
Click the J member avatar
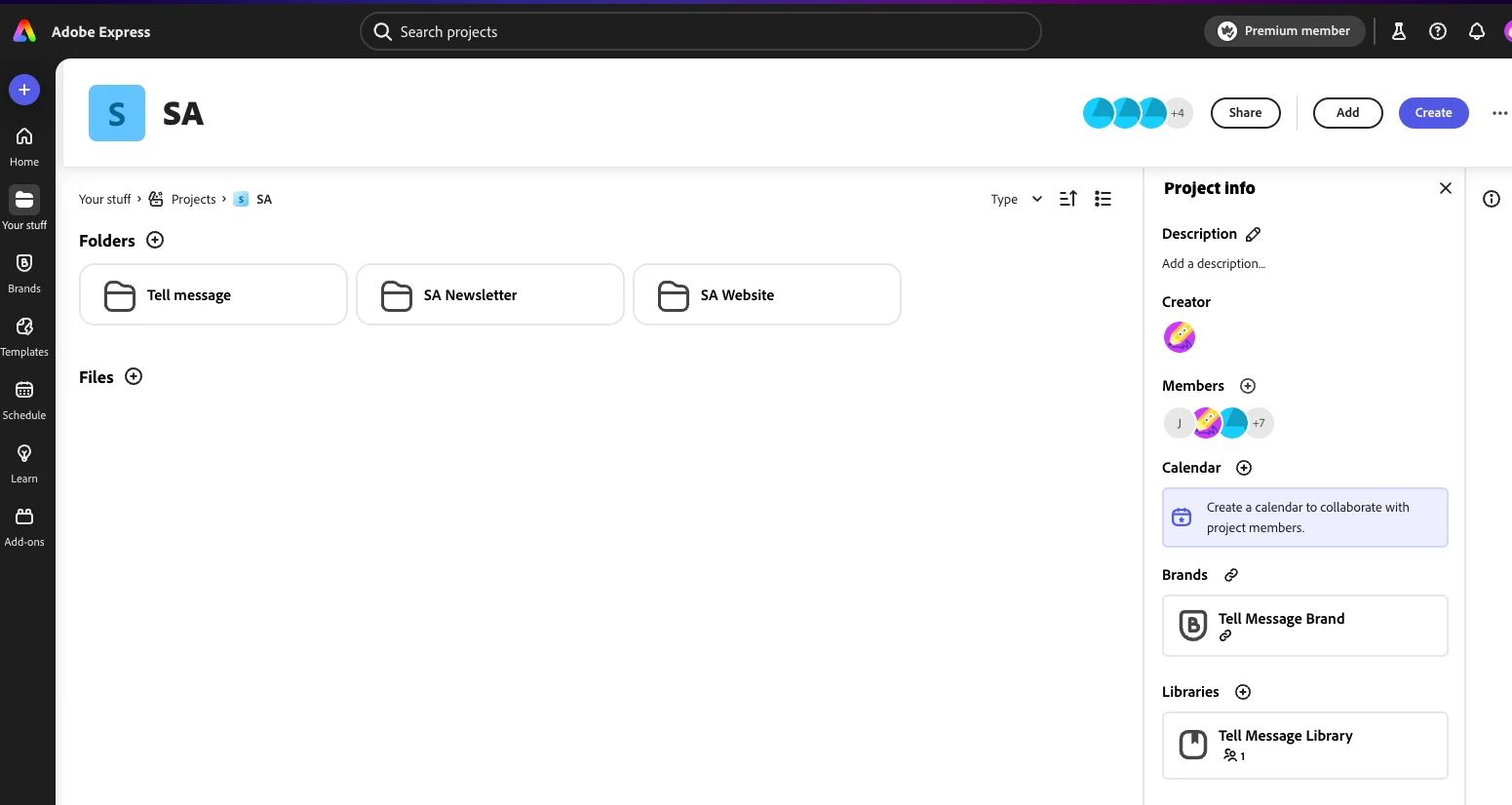(x=1179, y=423)
